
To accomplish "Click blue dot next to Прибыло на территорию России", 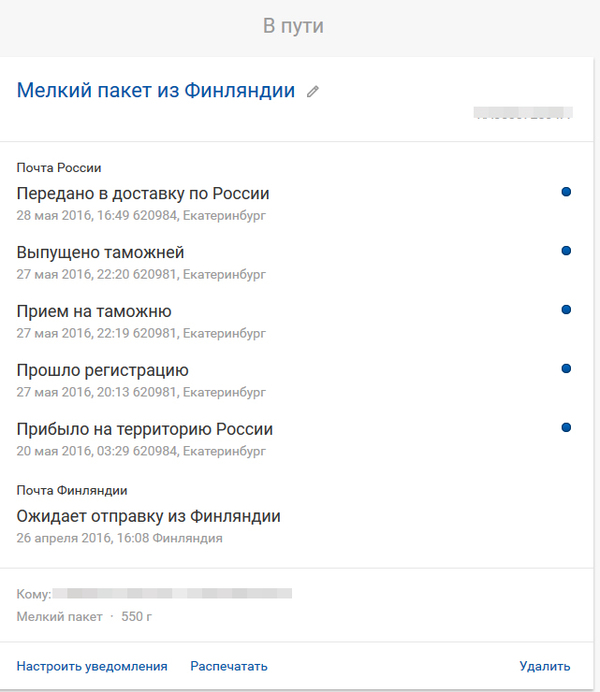I will (566, 428).
